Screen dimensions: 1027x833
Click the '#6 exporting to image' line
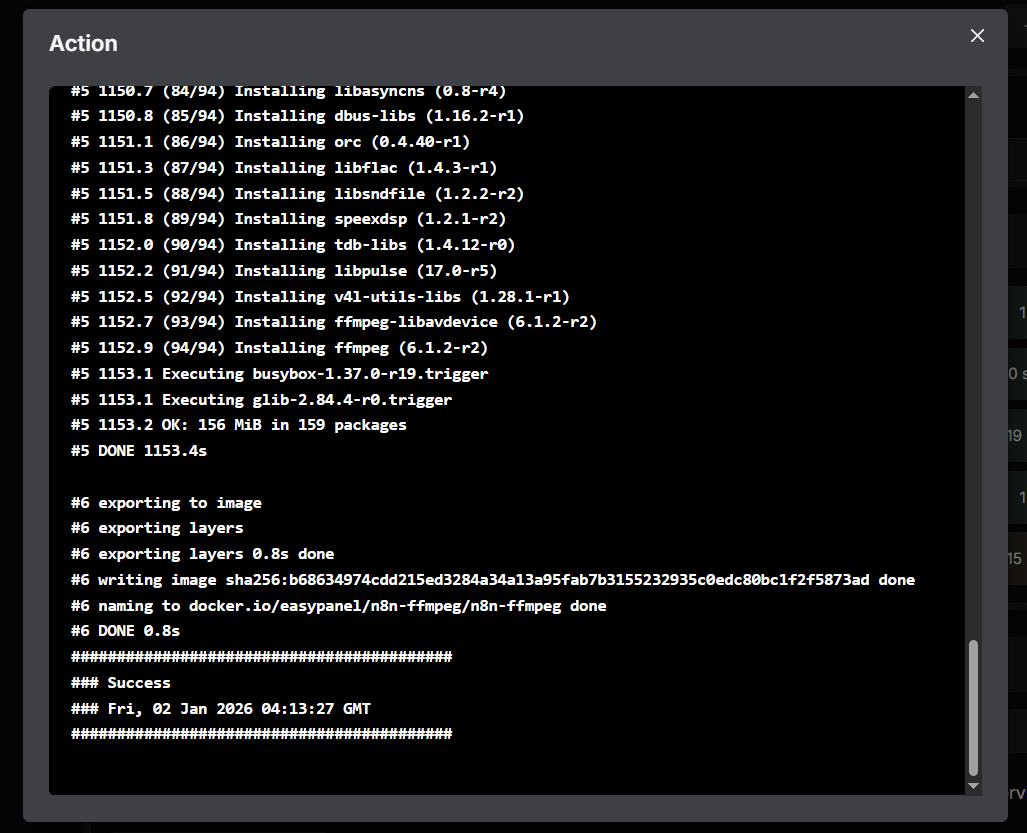166,503
